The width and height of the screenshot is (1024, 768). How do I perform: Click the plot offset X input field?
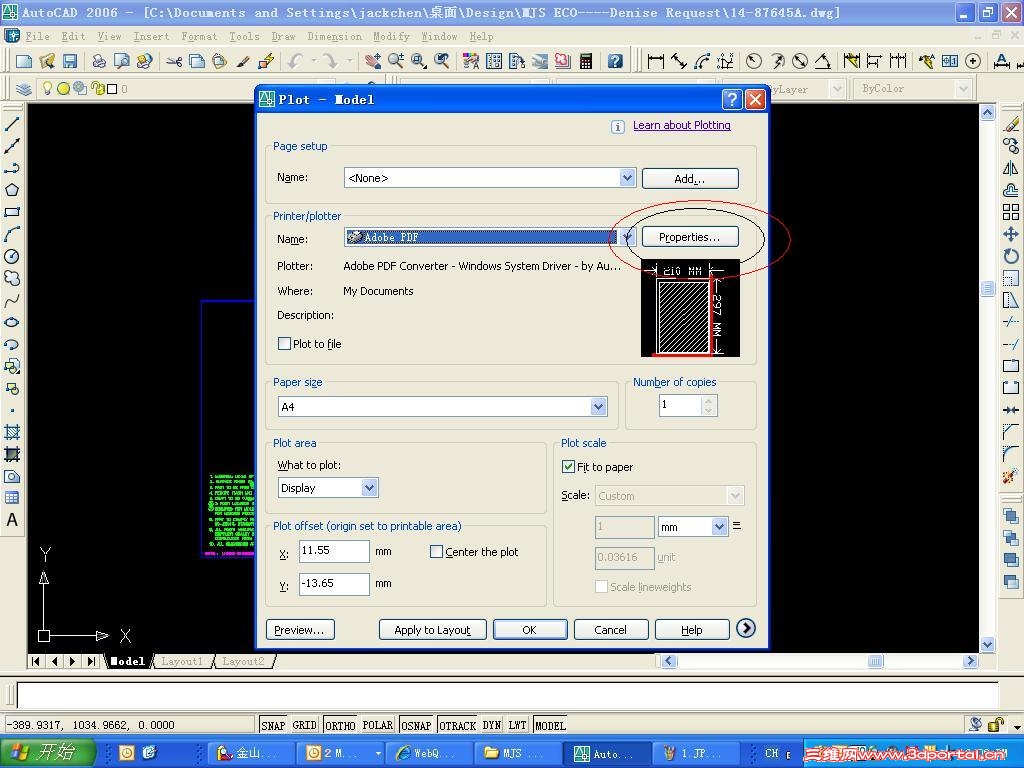pyautogui.click(x=334, y=551)
